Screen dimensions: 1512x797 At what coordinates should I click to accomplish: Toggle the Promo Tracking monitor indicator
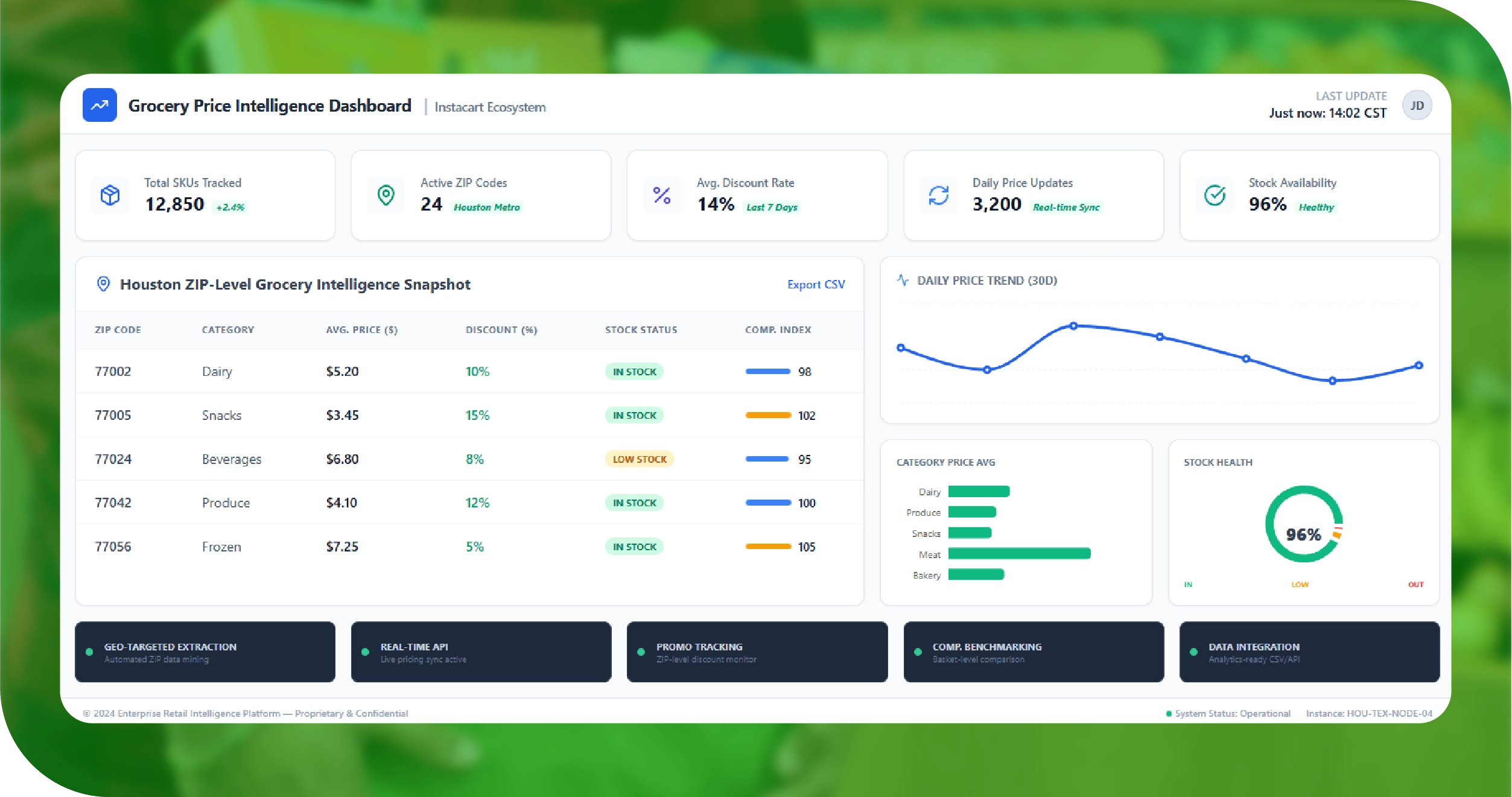(x=641, y=652)
